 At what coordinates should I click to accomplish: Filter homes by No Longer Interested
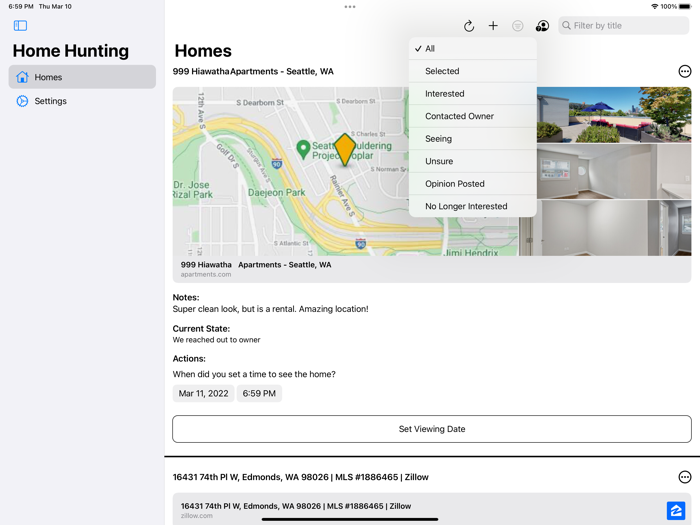click(472, 206)
